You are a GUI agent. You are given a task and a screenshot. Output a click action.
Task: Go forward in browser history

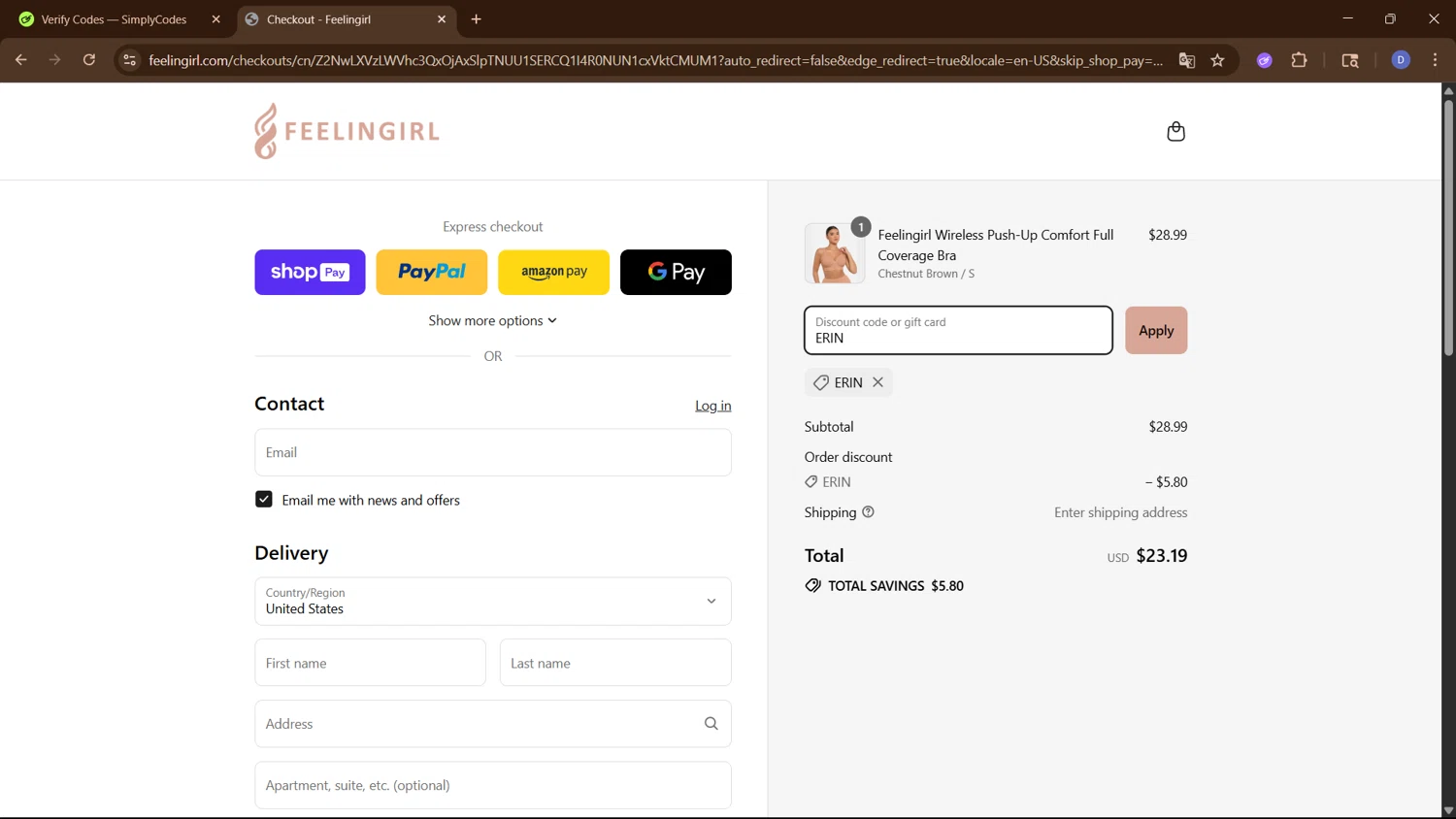[54, 60]
